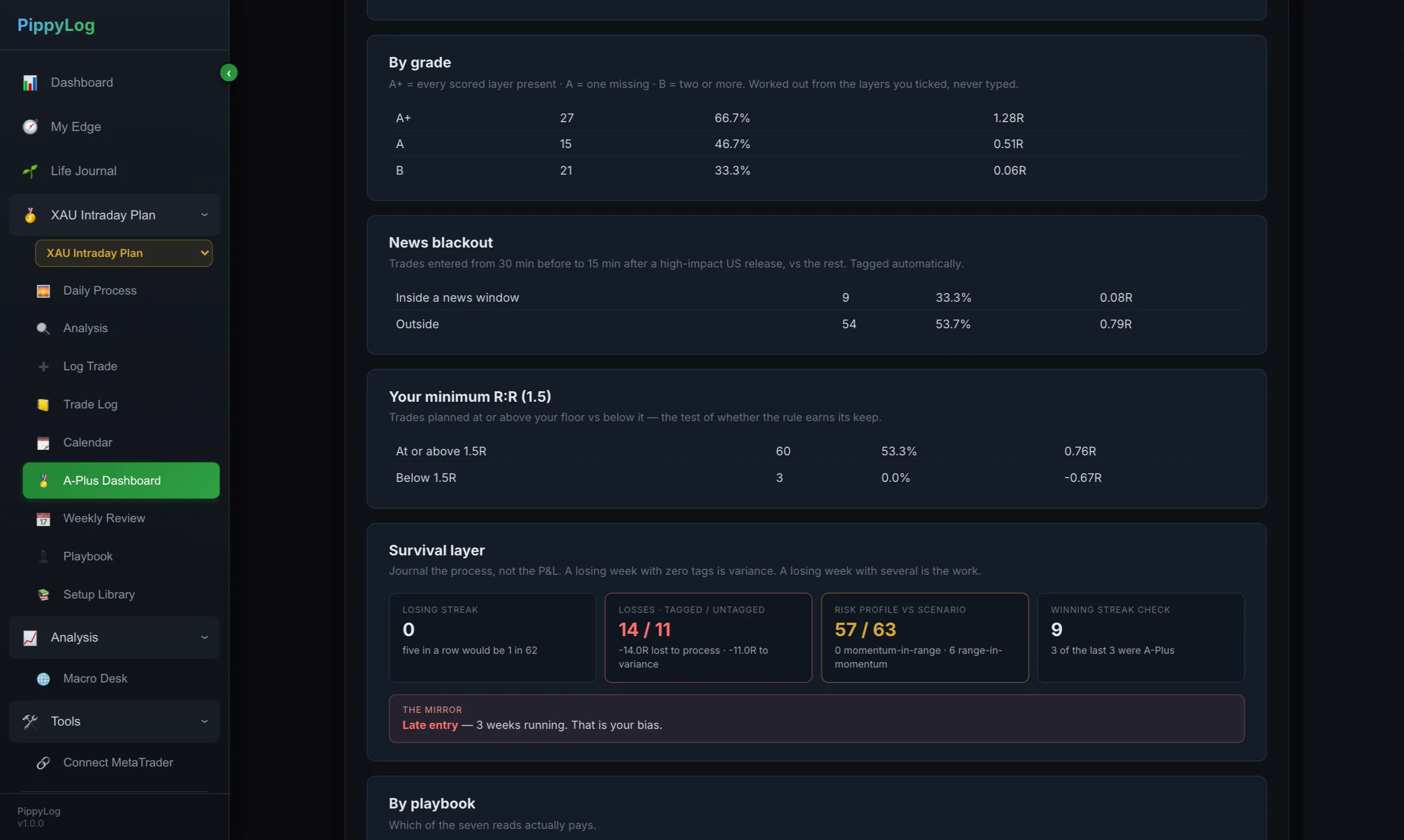This screenshot has width=1404, height=840.
Task: Click the B grade 33.3% win rate
Action: pos(732,170)
